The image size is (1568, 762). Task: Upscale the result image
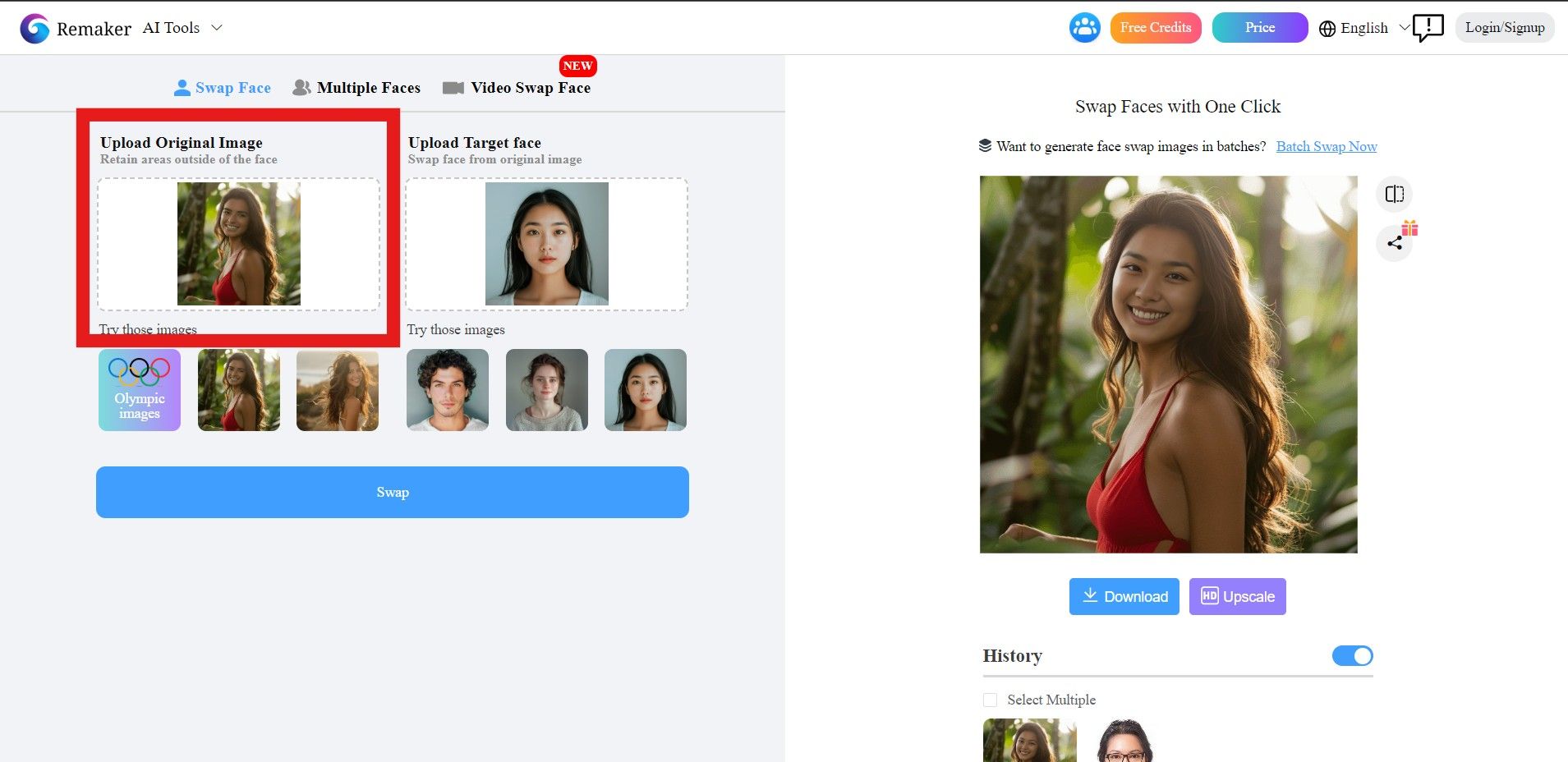pyautogui.click(x=1238, y=597)
